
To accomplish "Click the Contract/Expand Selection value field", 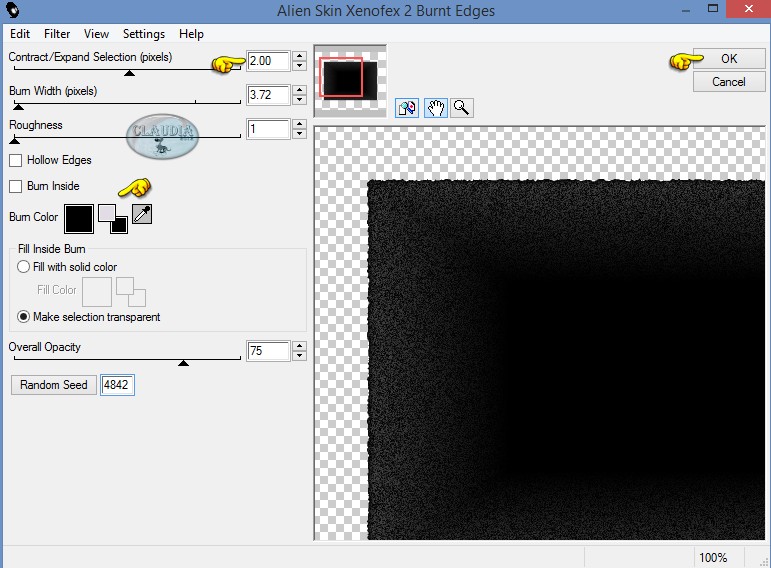I will (268, 61).
